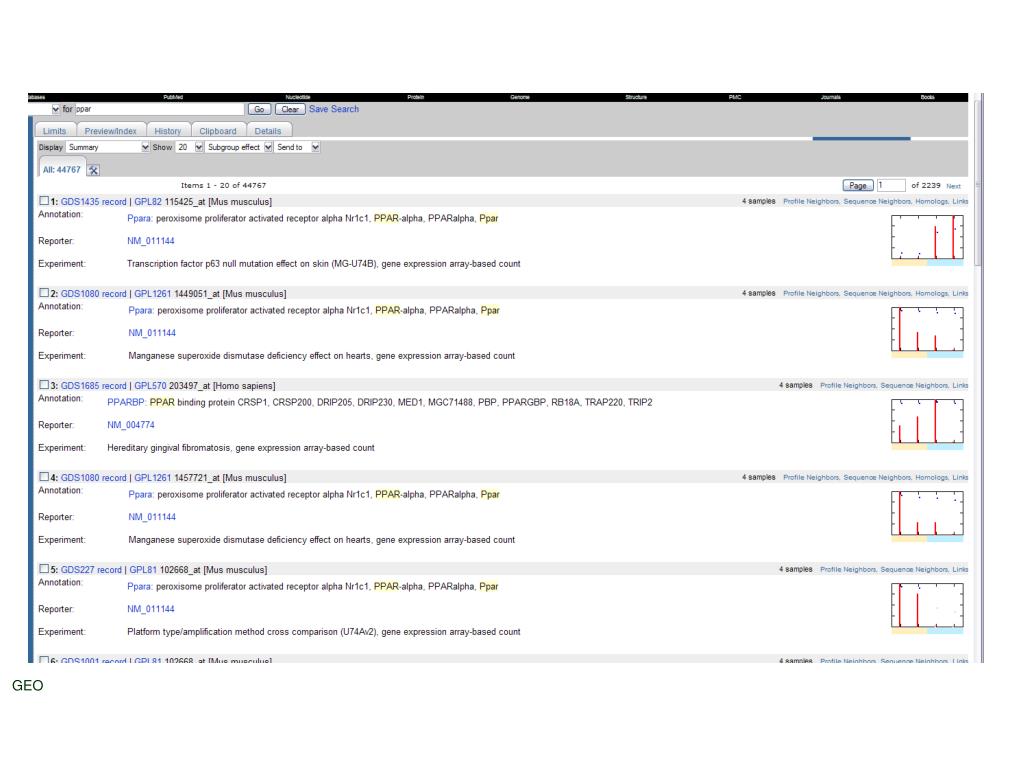Viewport: 1024px width, 768px height.
Task: Open Books in the top navigation bar
Action: tap(927, 97)
